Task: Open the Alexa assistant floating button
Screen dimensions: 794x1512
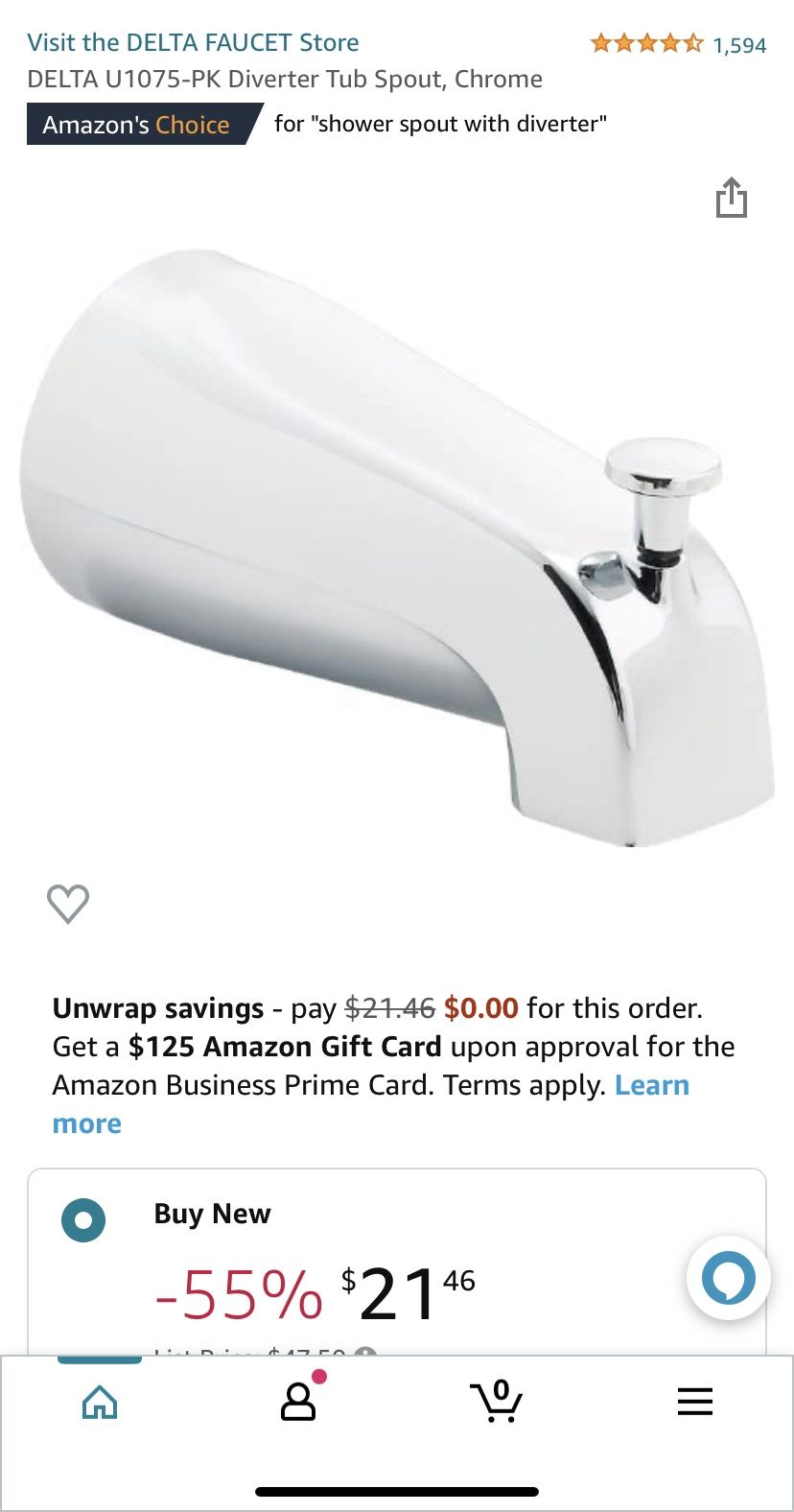Action: 728,1277
